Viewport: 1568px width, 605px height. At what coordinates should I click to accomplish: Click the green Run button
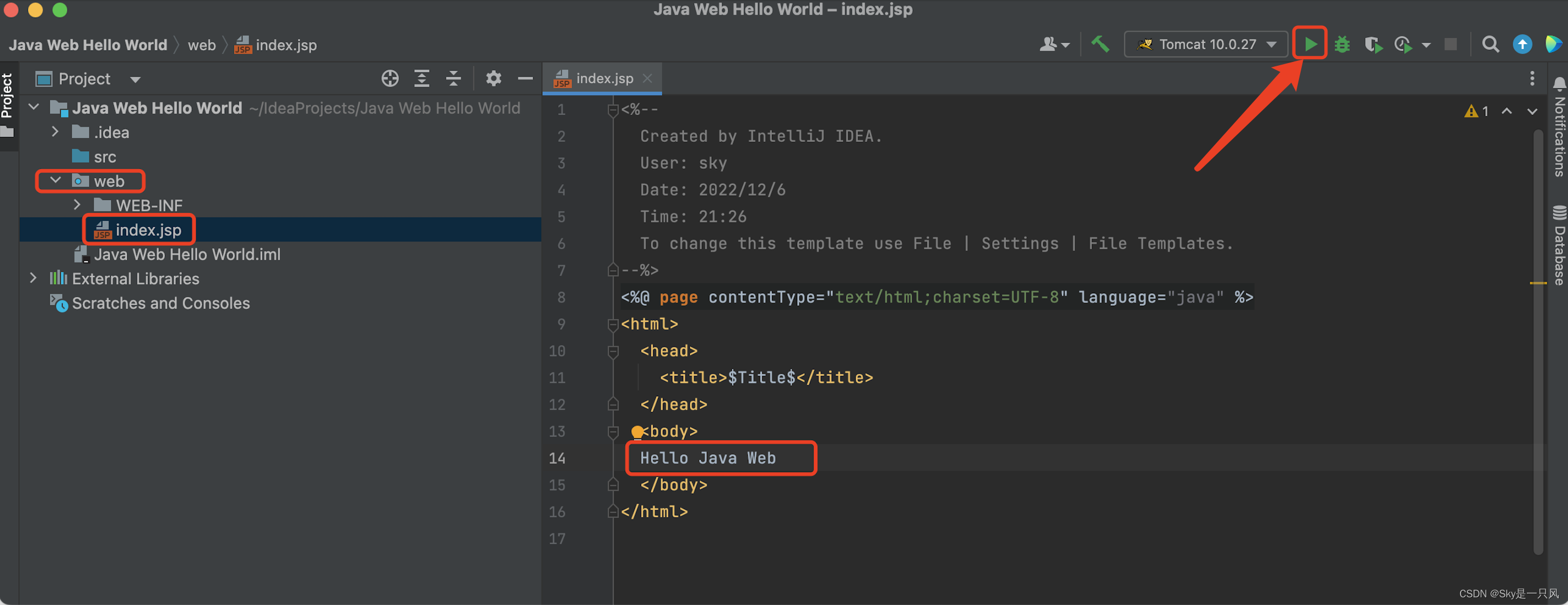coord(1310,44)
